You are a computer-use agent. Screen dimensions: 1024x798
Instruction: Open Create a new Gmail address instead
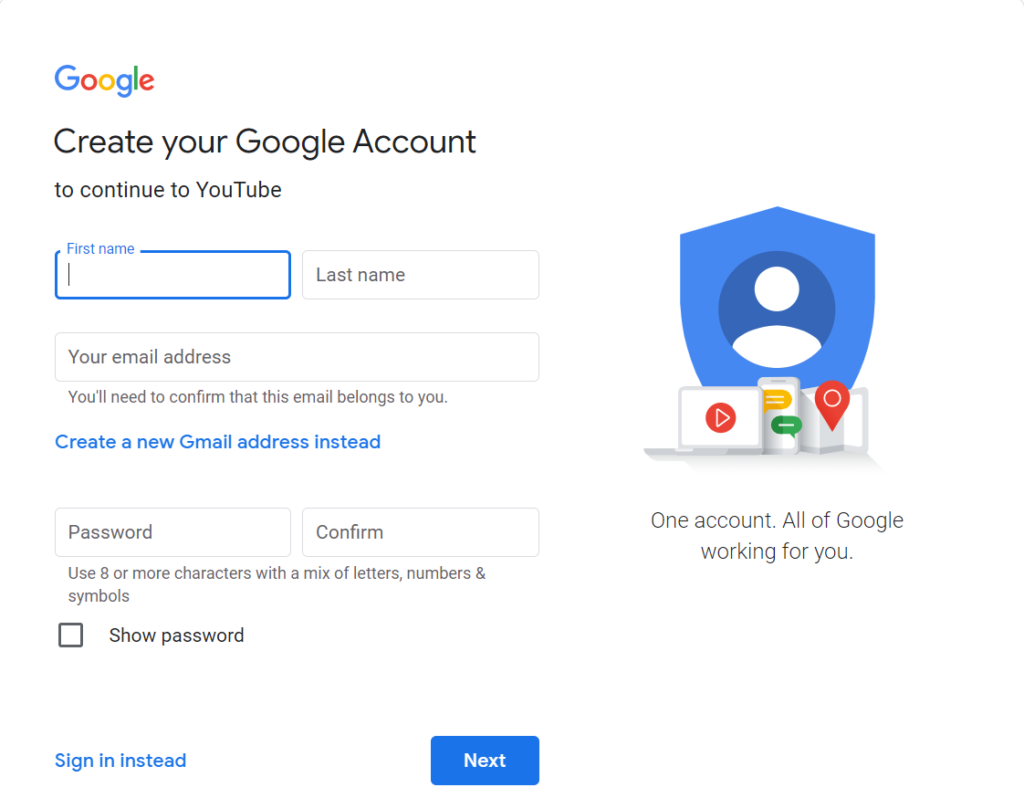[217, 441]
